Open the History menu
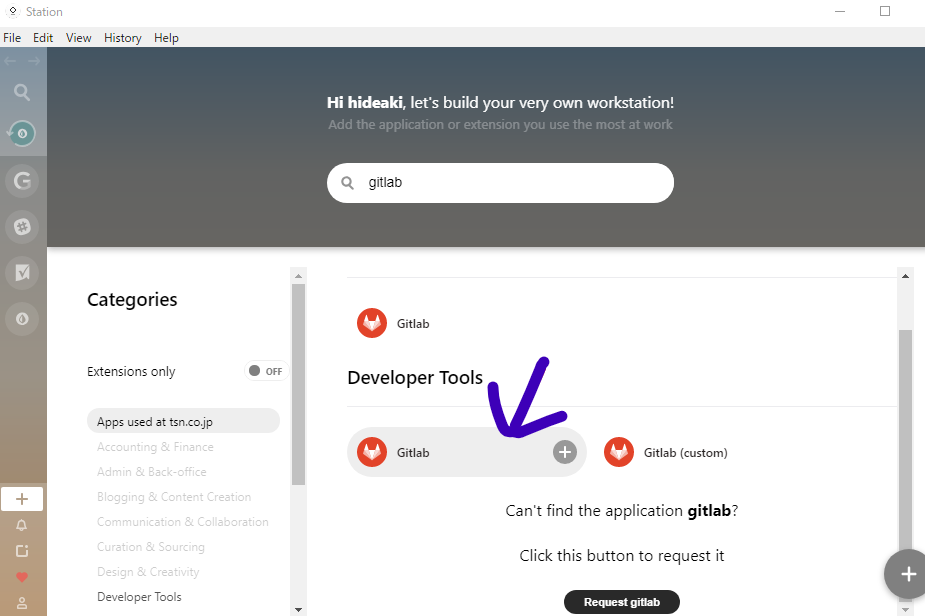This screenshot has width=925, height=616. point(123,38)
